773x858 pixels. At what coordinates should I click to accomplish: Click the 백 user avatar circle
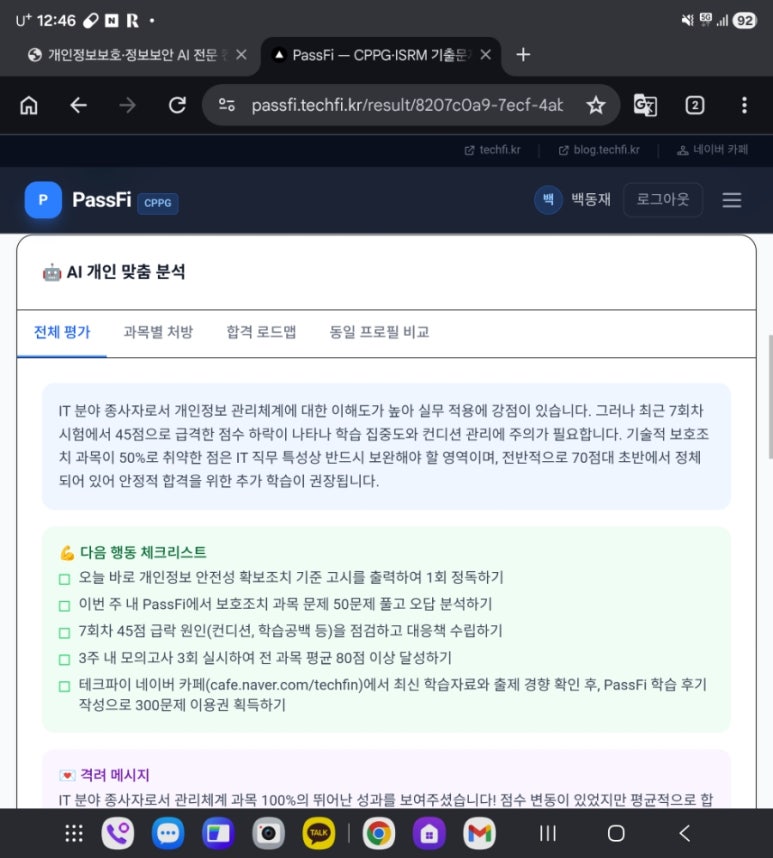click(x=548, y=199)
